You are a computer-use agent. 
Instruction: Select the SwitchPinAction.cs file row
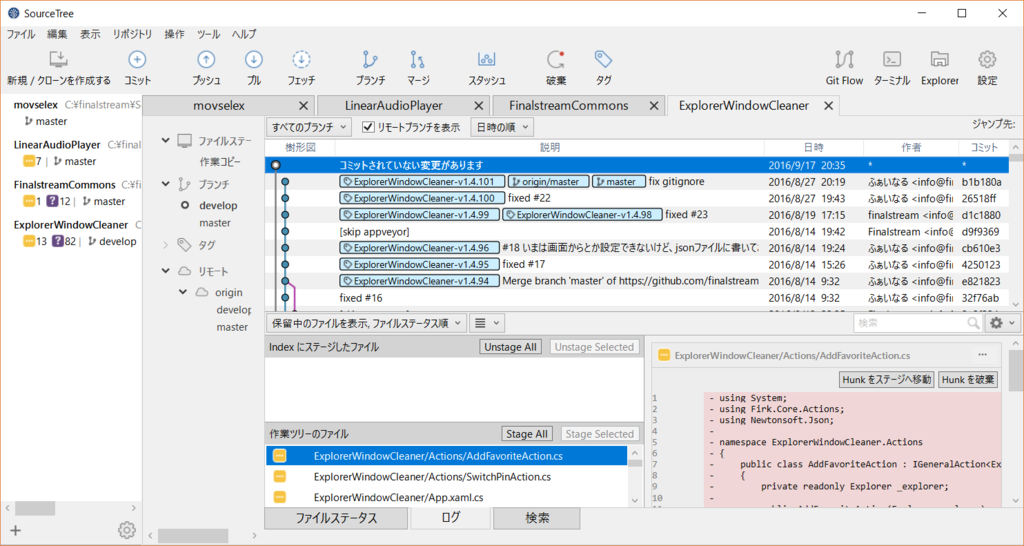(x=446, y=477)
